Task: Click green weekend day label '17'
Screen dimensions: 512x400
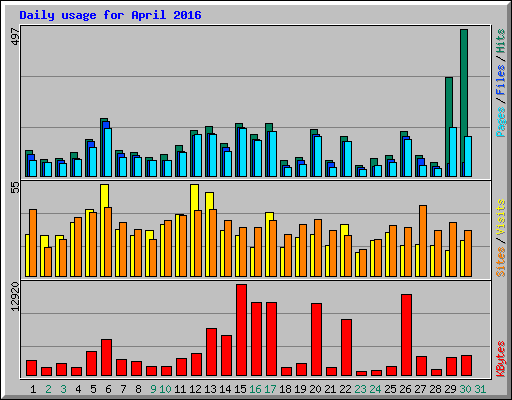Action: [270, 389]
